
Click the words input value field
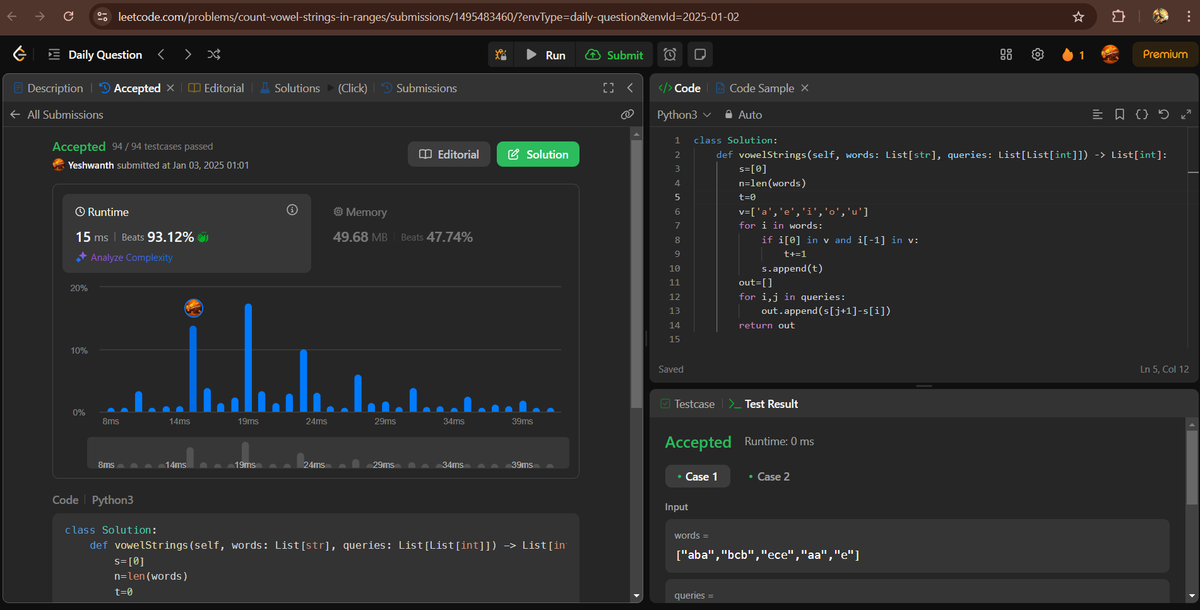[917, 546]
